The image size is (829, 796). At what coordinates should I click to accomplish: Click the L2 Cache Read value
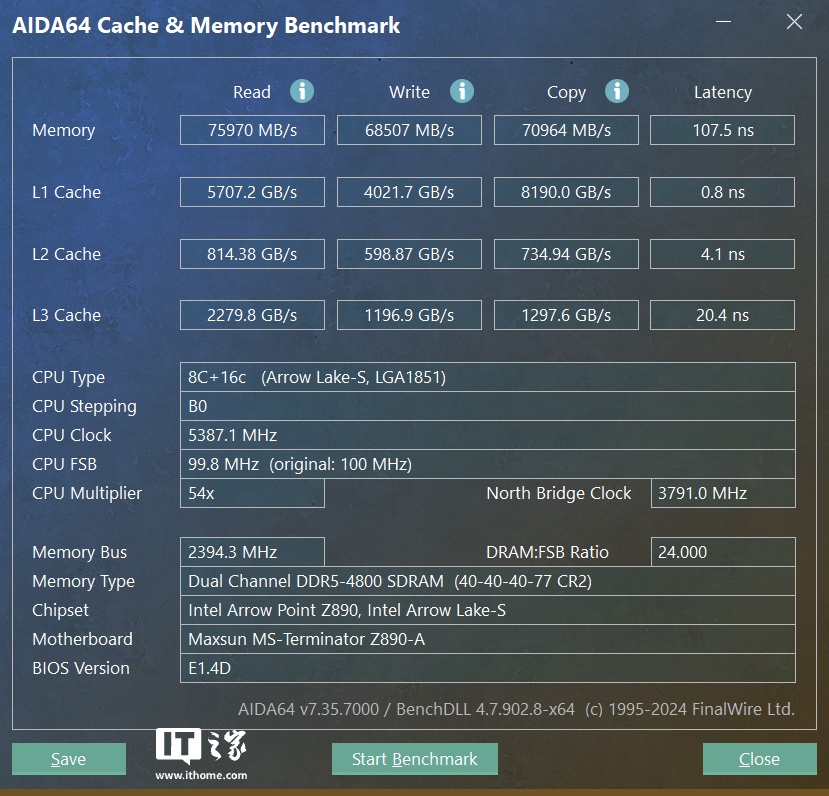click(x=252, y=254)
